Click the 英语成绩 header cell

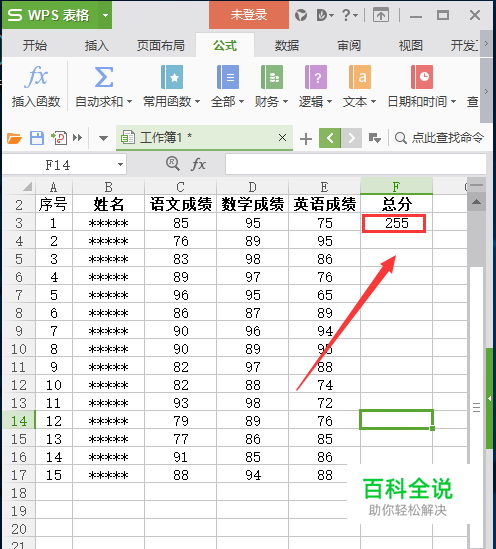(324, 204)
